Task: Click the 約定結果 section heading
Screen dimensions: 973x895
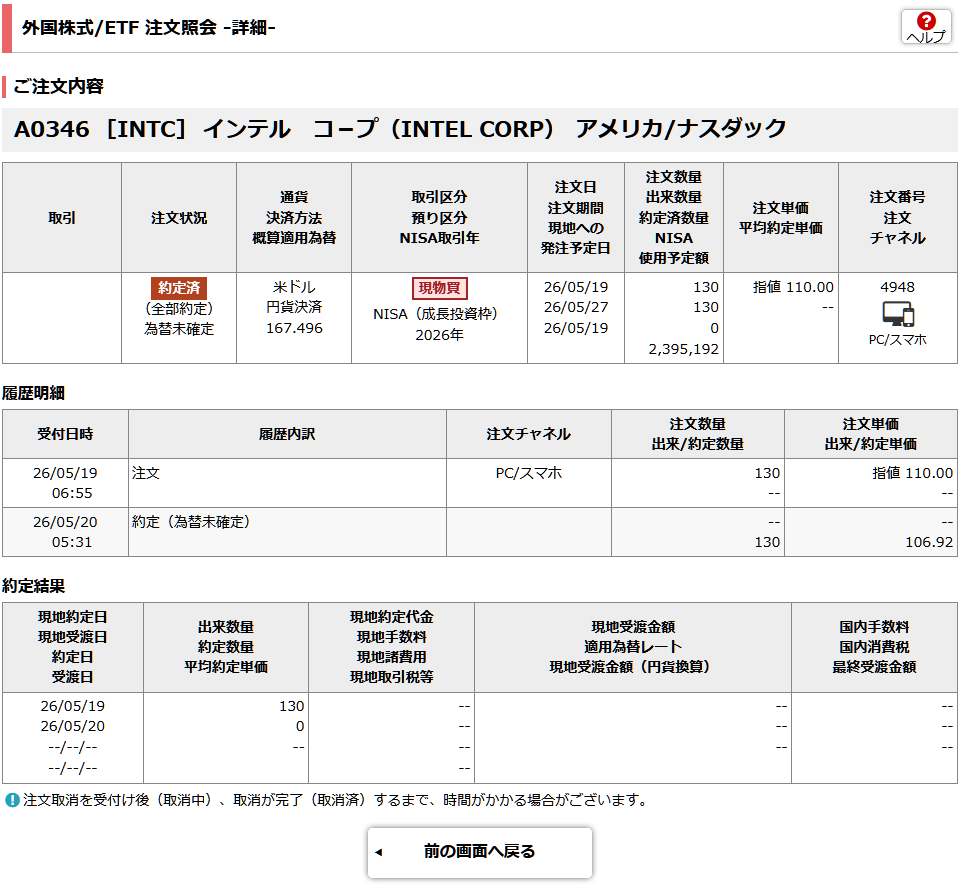Action: pyautogui.click(x=34, y=586)
